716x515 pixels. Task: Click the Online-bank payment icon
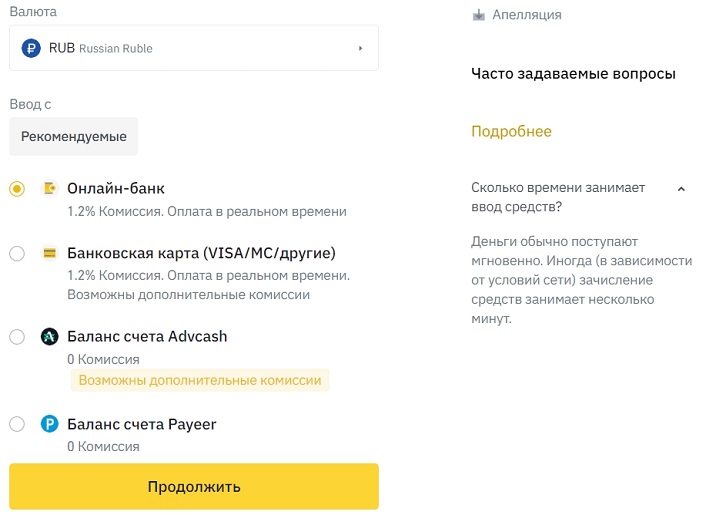tap(49, 188)
